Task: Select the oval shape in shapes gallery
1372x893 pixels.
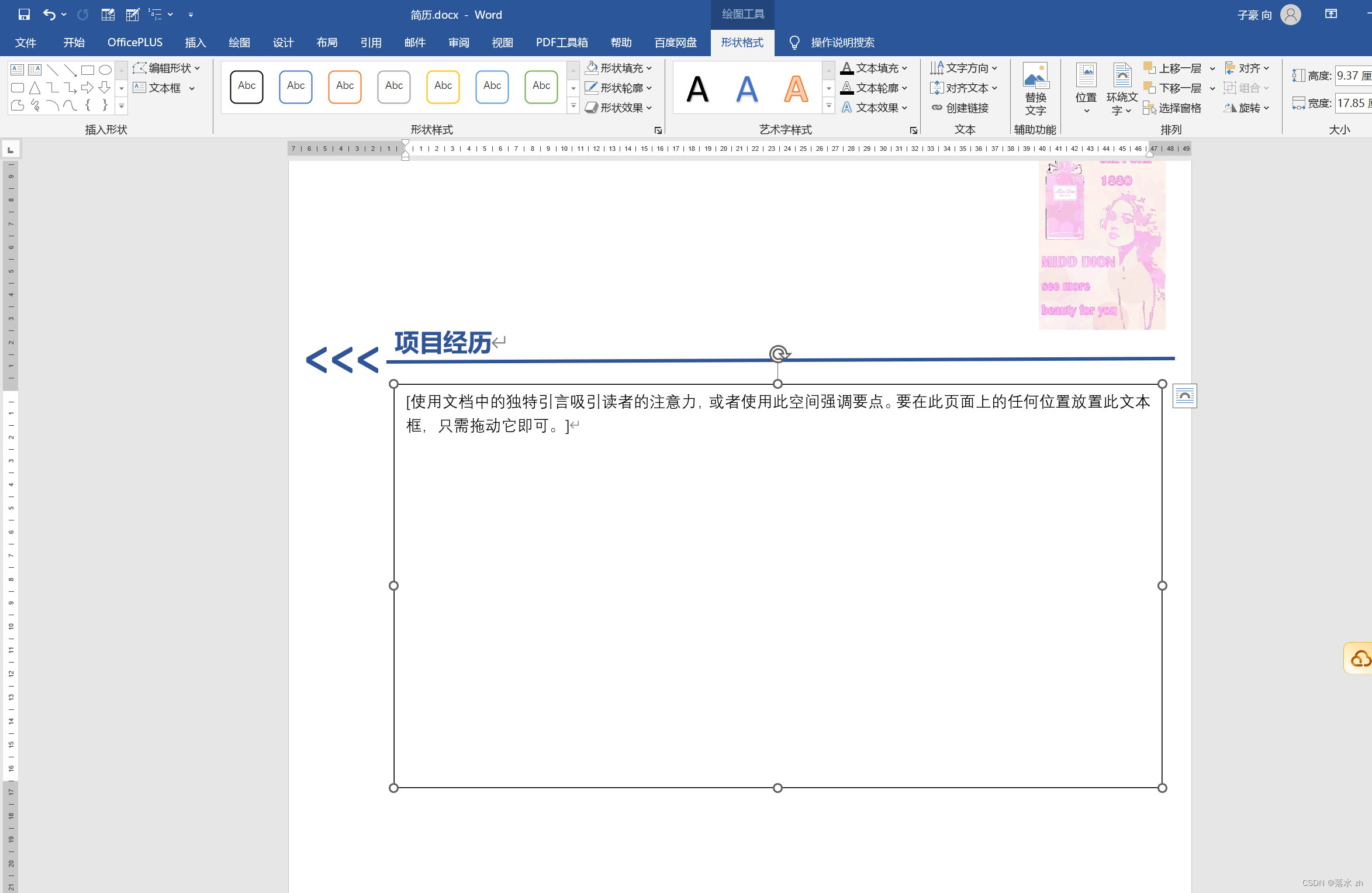Action: coord(105,70)
